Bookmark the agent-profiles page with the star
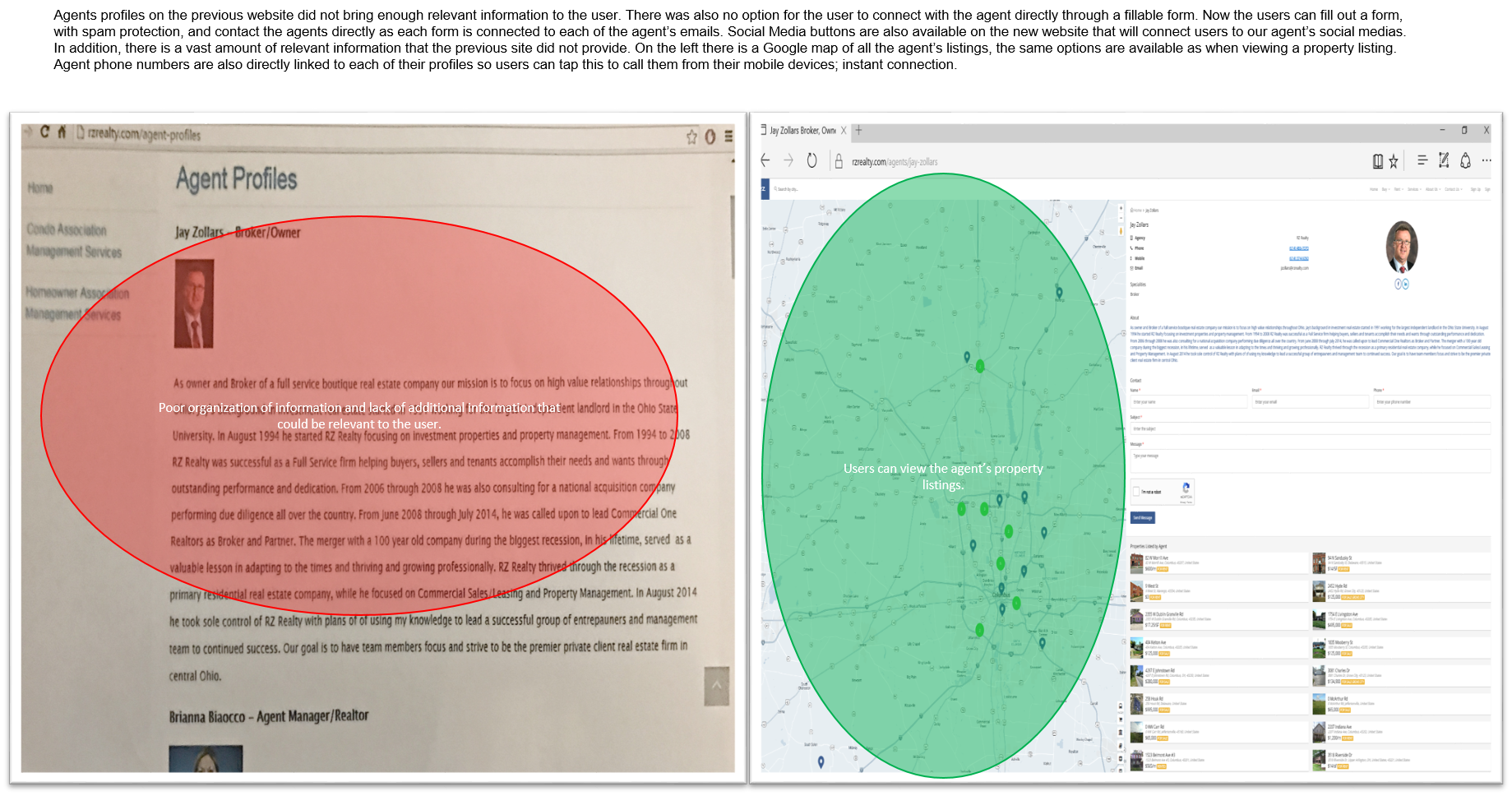 click(x=691, y=137)
